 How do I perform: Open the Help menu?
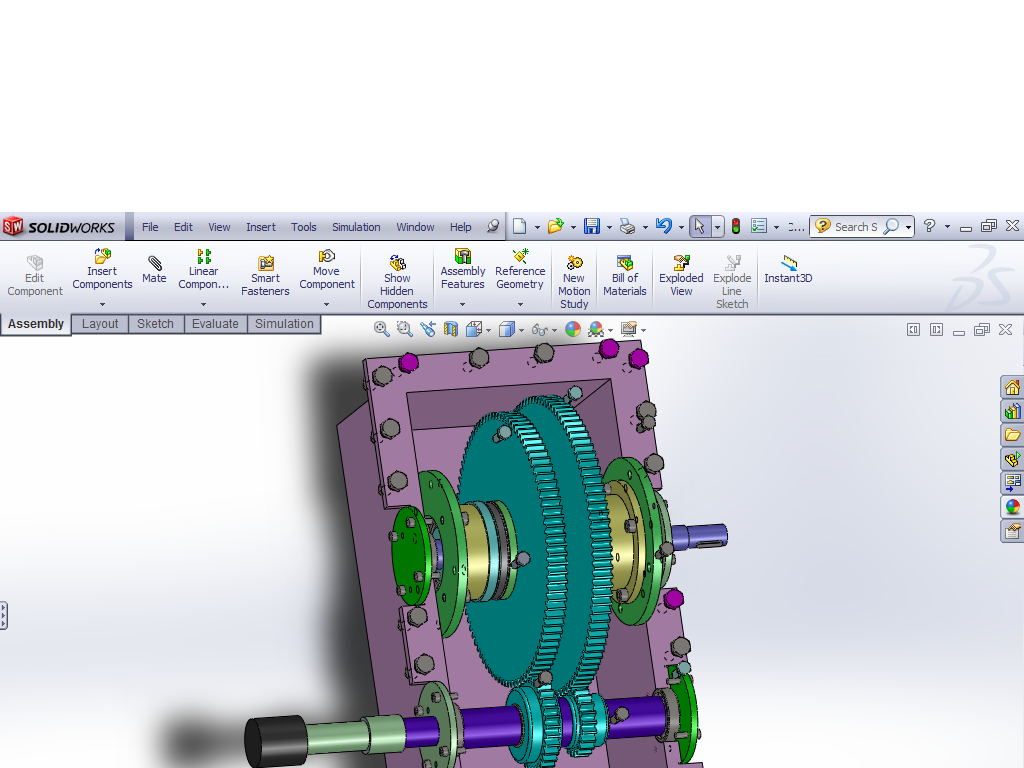coord(460,227)
